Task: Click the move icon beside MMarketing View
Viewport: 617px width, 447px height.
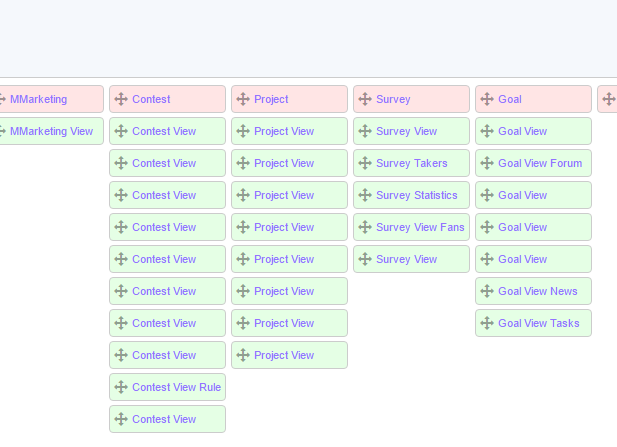Action: click(2, 131)
